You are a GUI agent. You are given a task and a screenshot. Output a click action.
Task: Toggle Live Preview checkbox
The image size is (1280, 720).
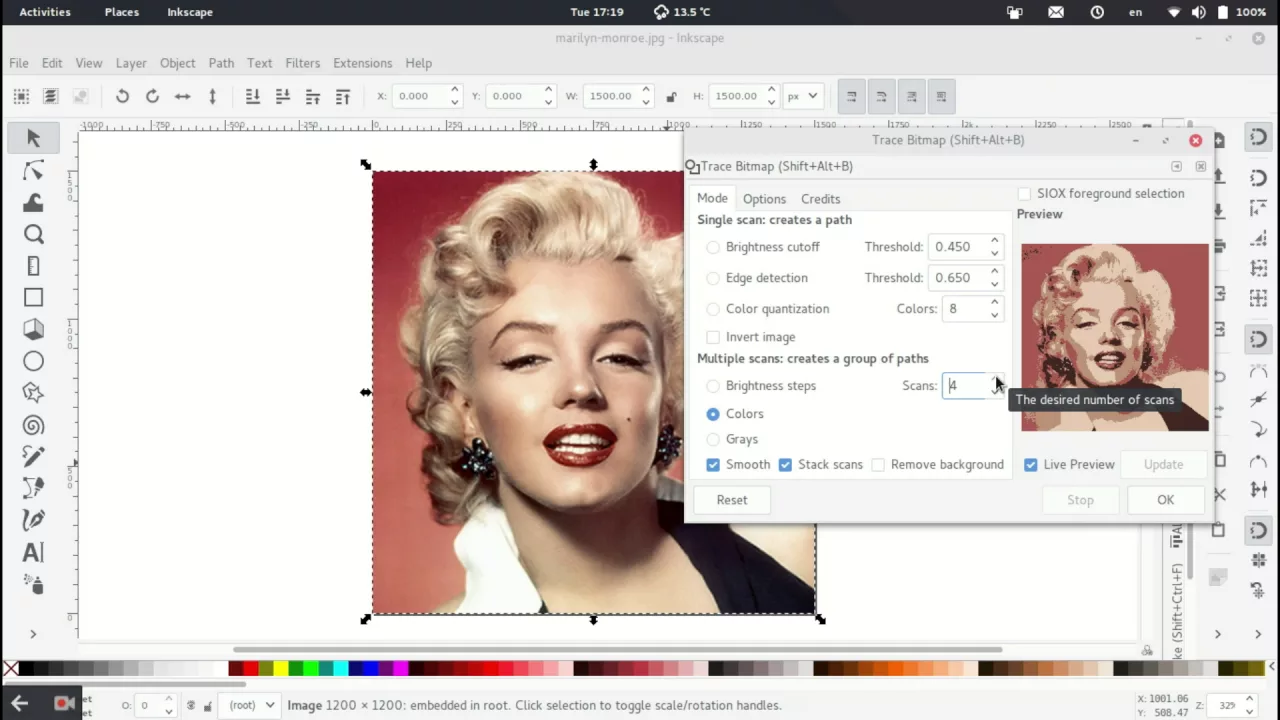(x=1031, y=465)
